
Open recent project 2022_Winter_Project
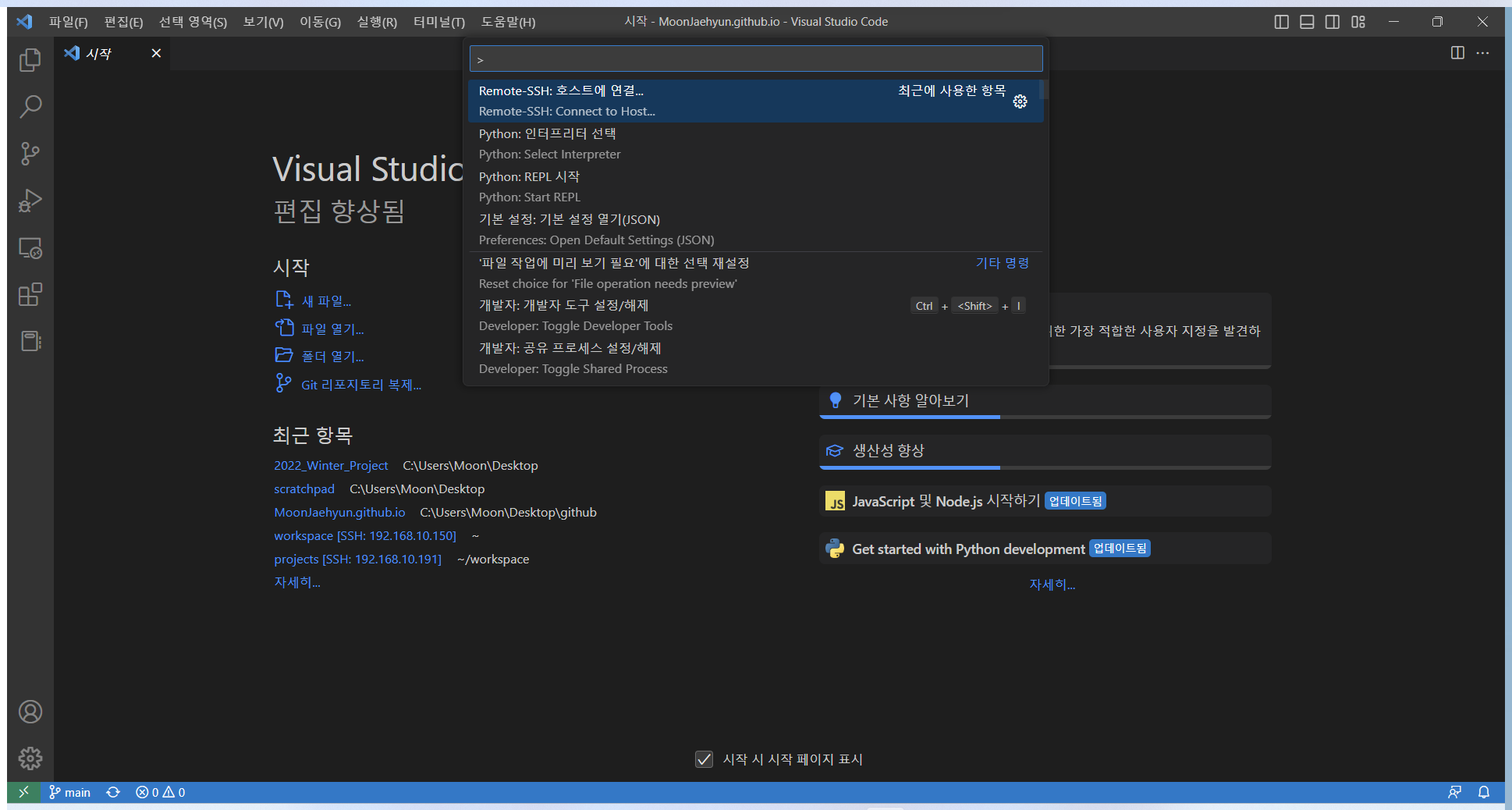coord(331,465)
